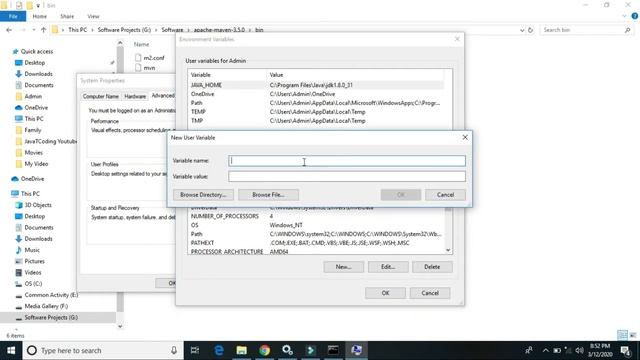Click Cancel in Environment Variables window
The image size is (640, 360).
430,293
